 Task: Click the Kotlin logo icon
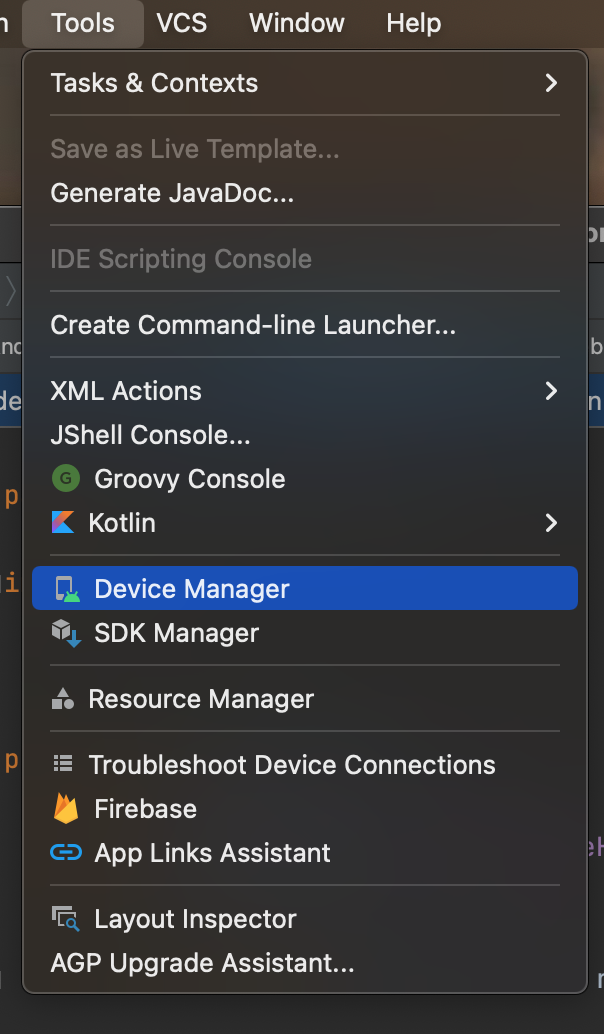point(63,523)
